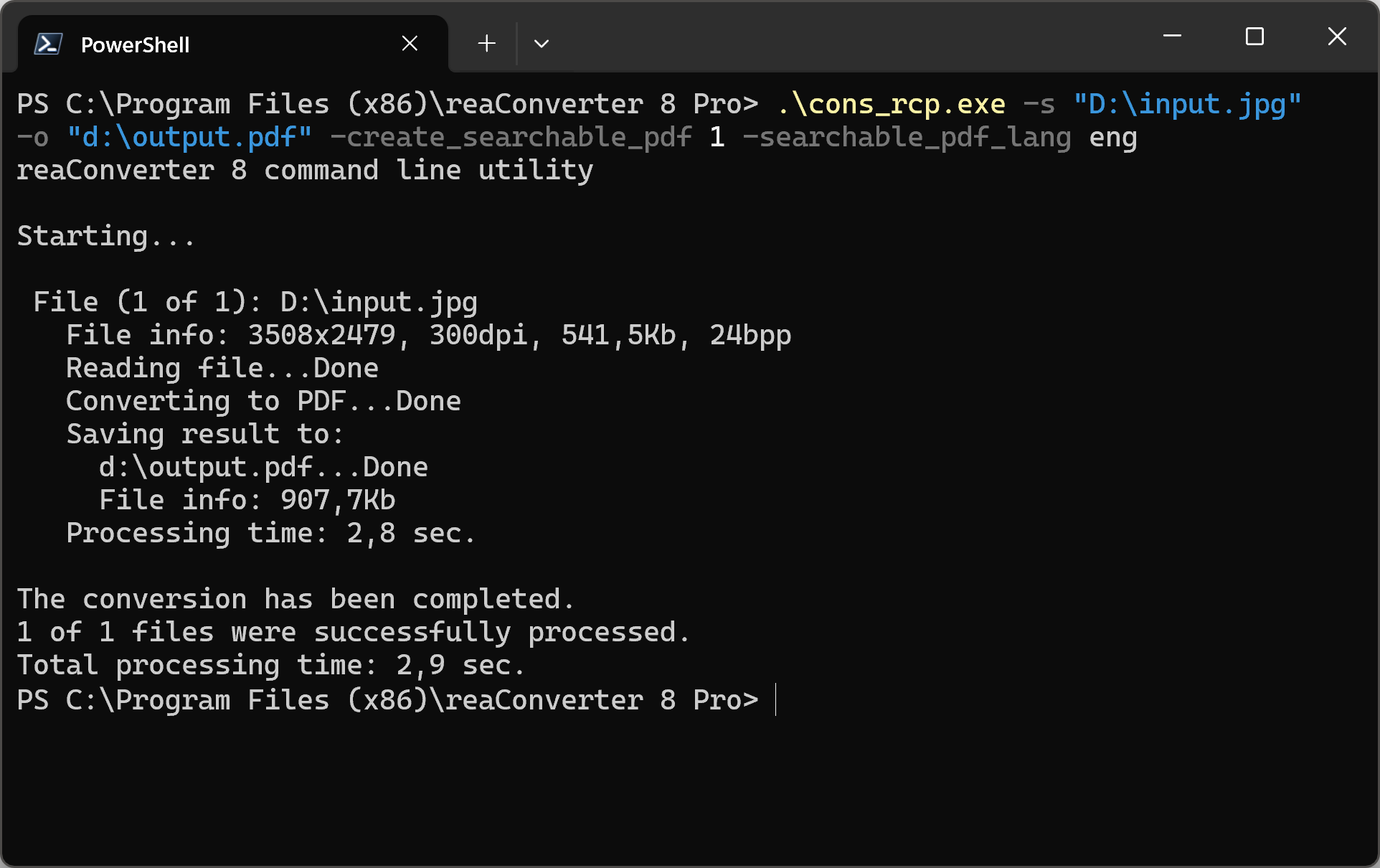Click the yellow .\cons_rcp.exe command text

[x=891, y=105]
